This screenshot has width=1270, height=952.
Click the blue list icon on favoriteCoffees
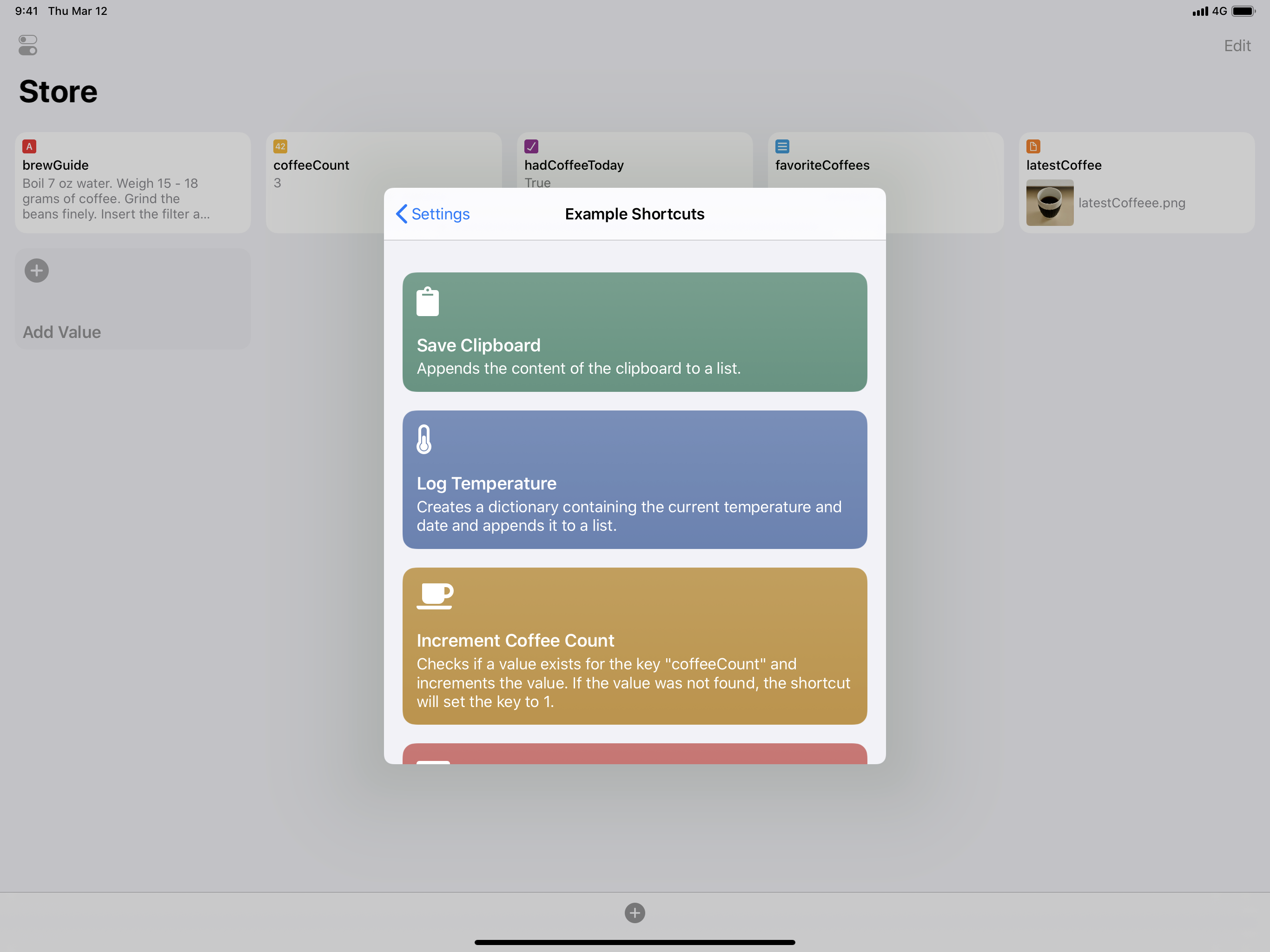coord(782,146)
